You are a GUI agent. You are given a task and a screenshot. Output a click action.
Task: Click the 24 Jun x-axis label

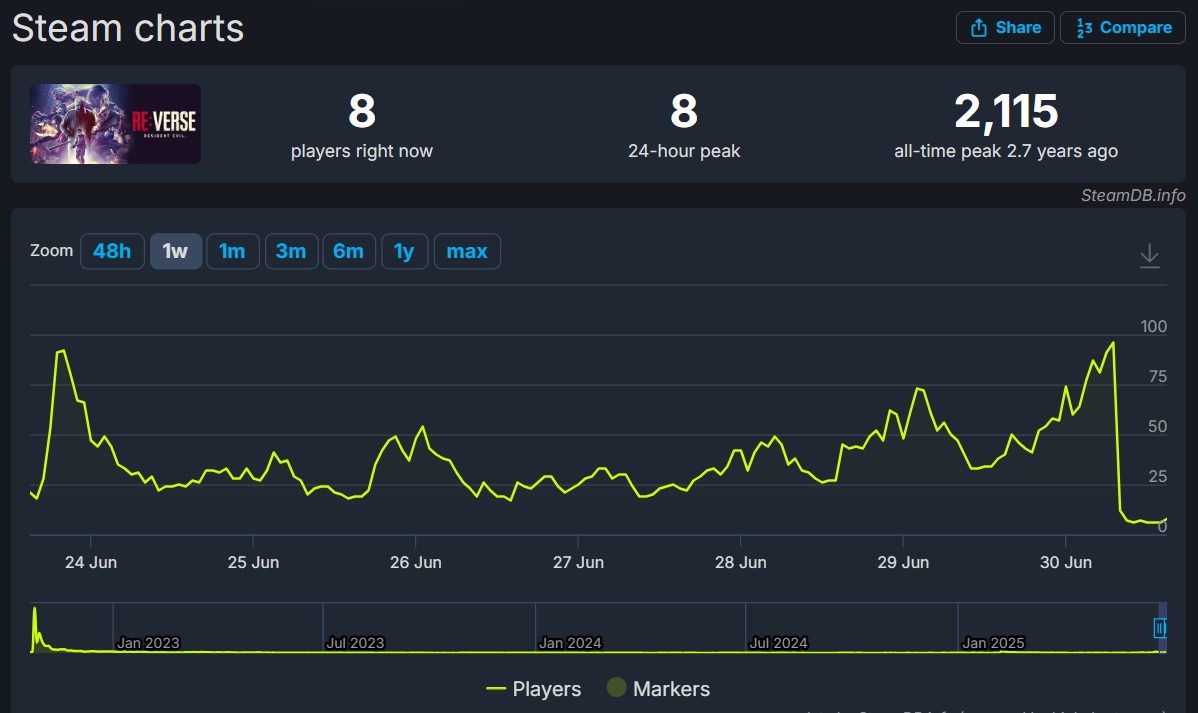click(x=91, y=562)
